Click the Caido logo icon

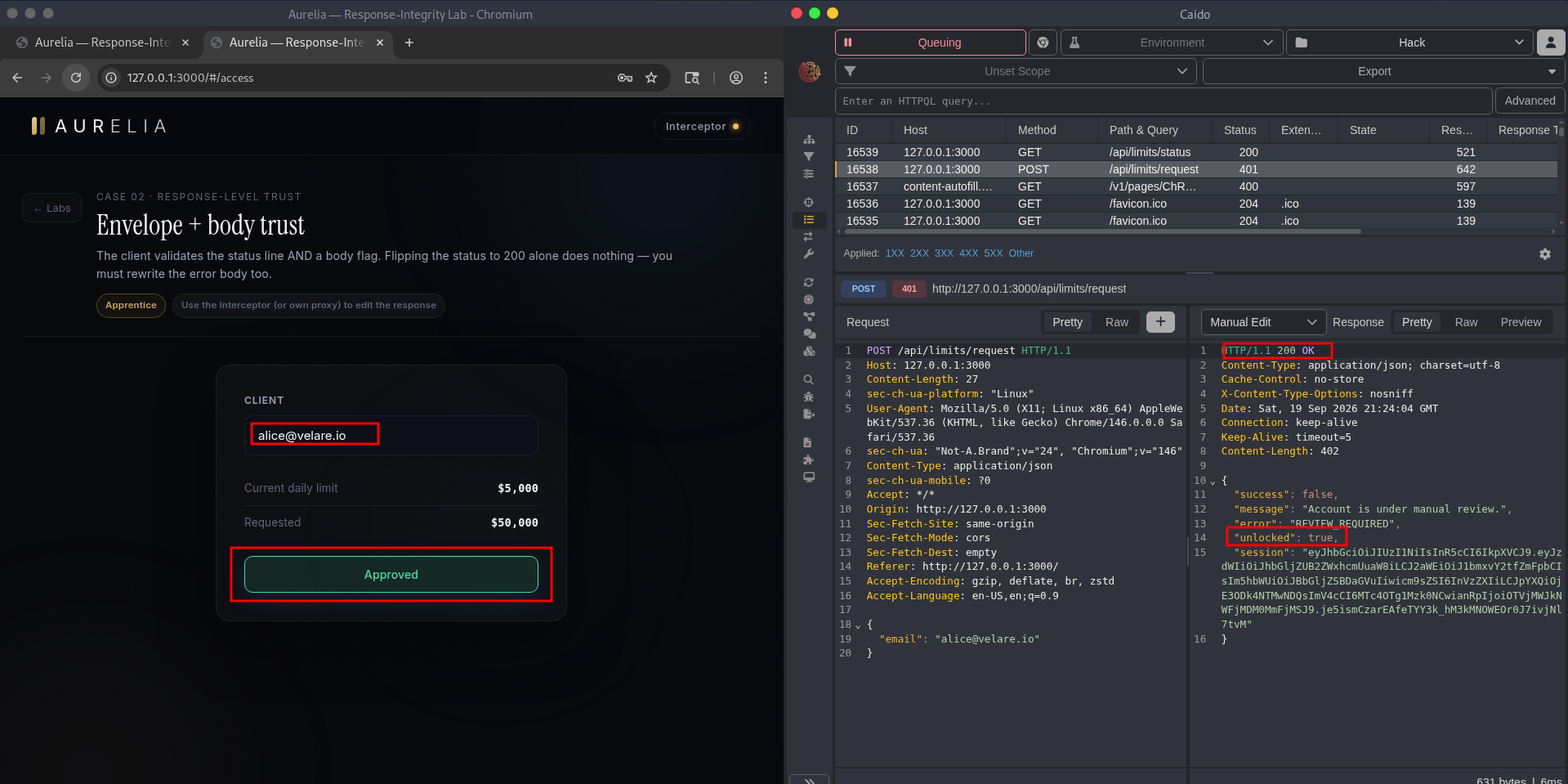point(810,72)
